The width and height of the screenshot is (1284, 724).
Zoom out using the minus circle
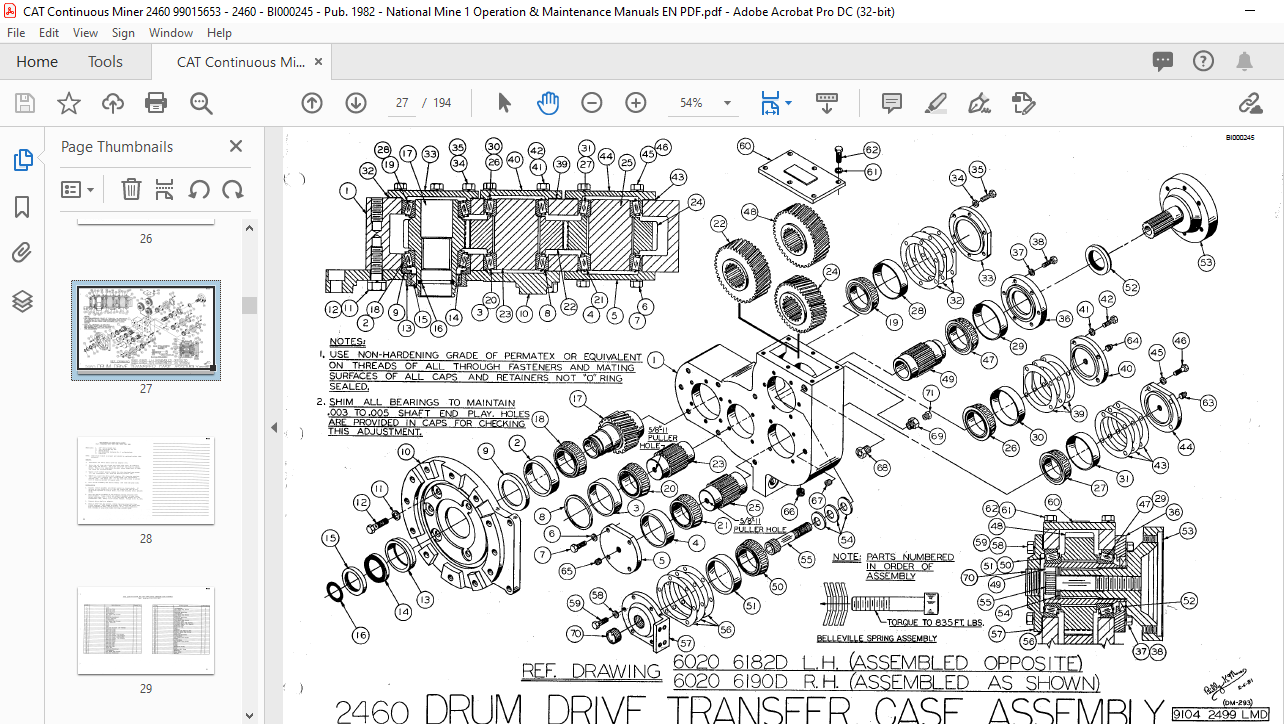[592, 103]
